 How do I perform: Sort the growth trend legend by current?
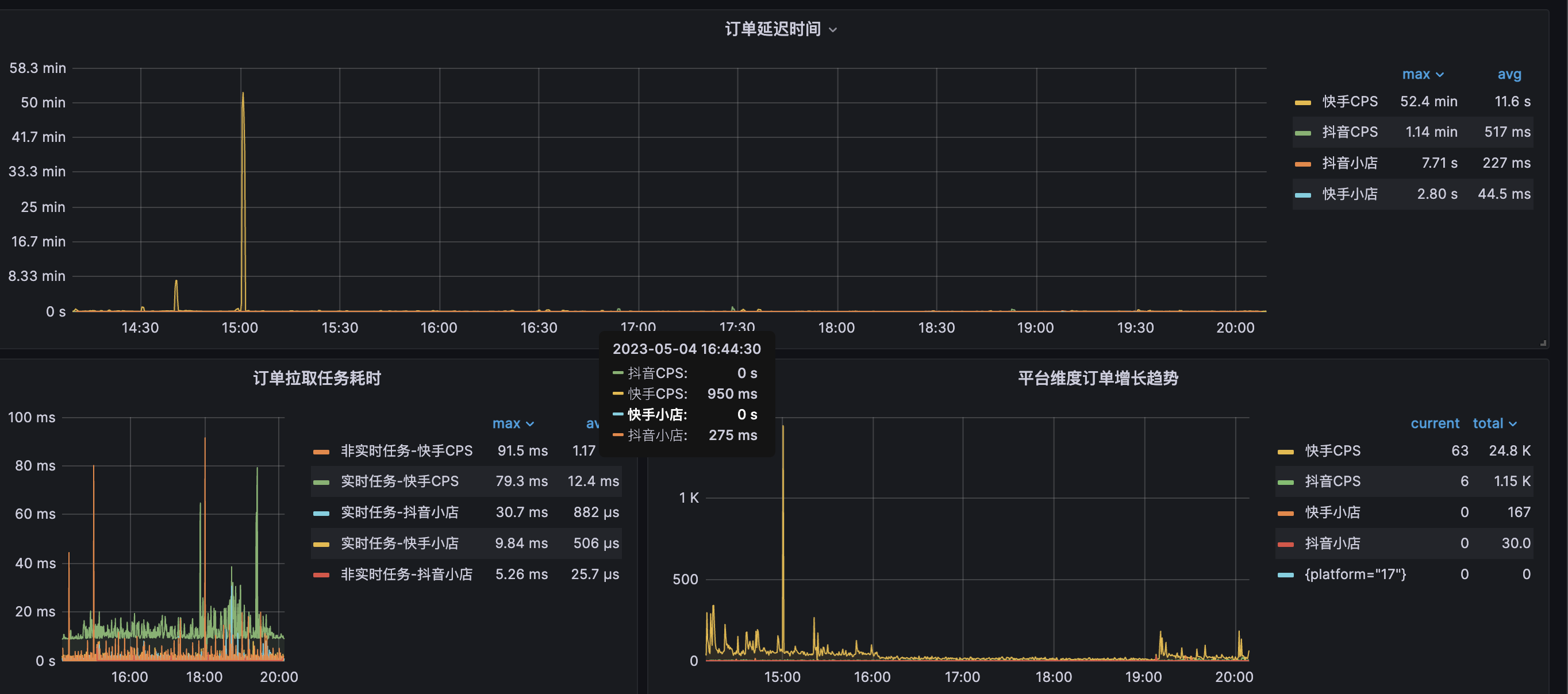coord(1435,423)
